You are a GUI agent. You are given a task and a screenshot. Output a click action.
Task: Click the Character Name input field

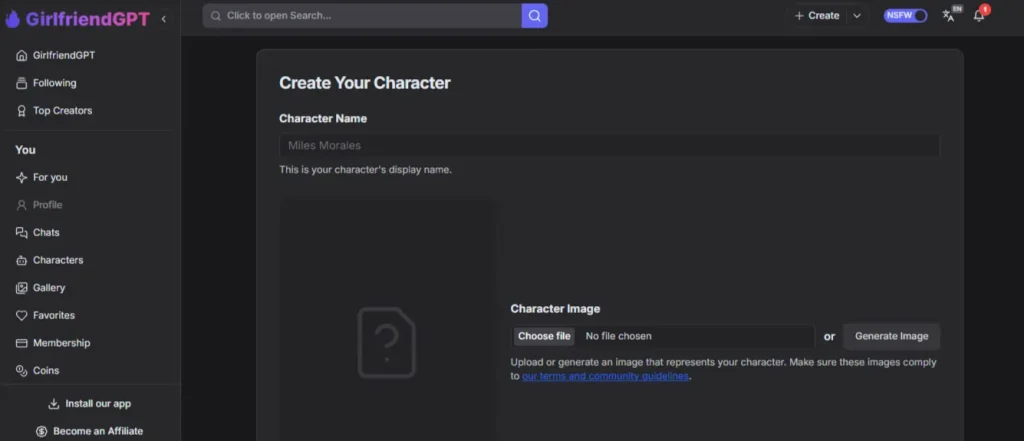[608, 146]
